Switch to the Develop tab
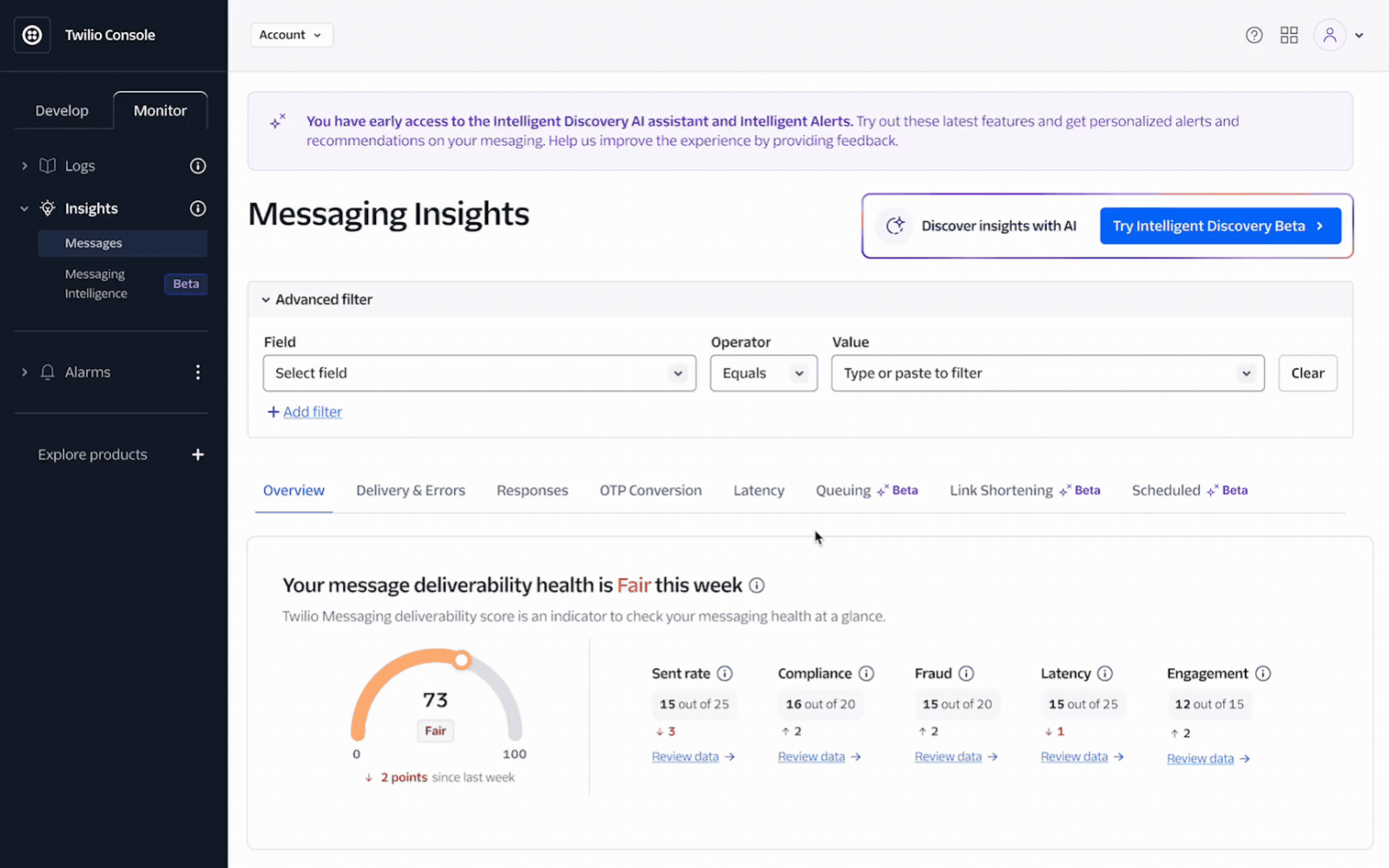 [62, 110]
